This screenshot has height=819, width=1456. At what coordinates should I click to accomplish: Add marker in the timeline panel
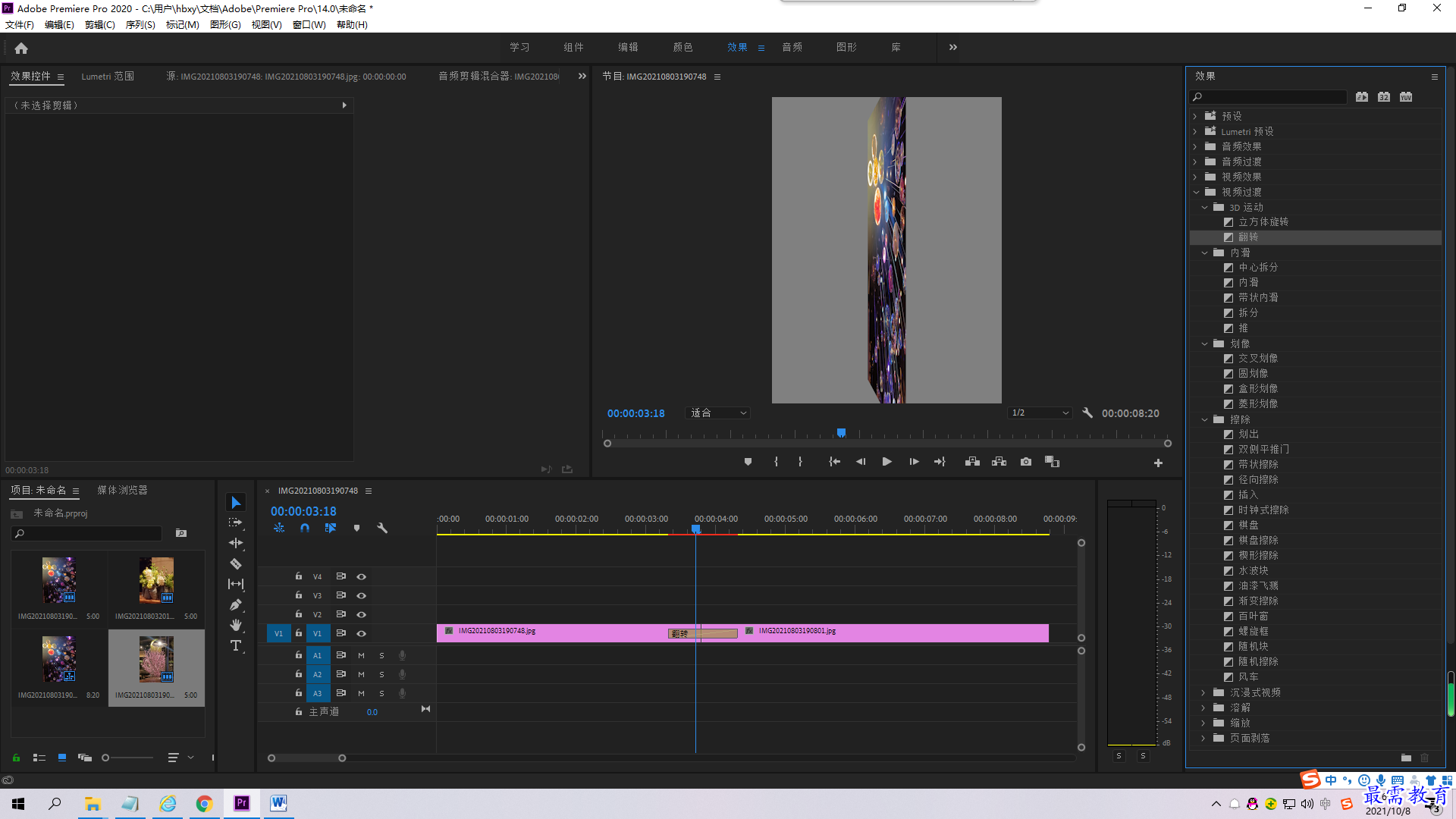(x=356, y=528)
